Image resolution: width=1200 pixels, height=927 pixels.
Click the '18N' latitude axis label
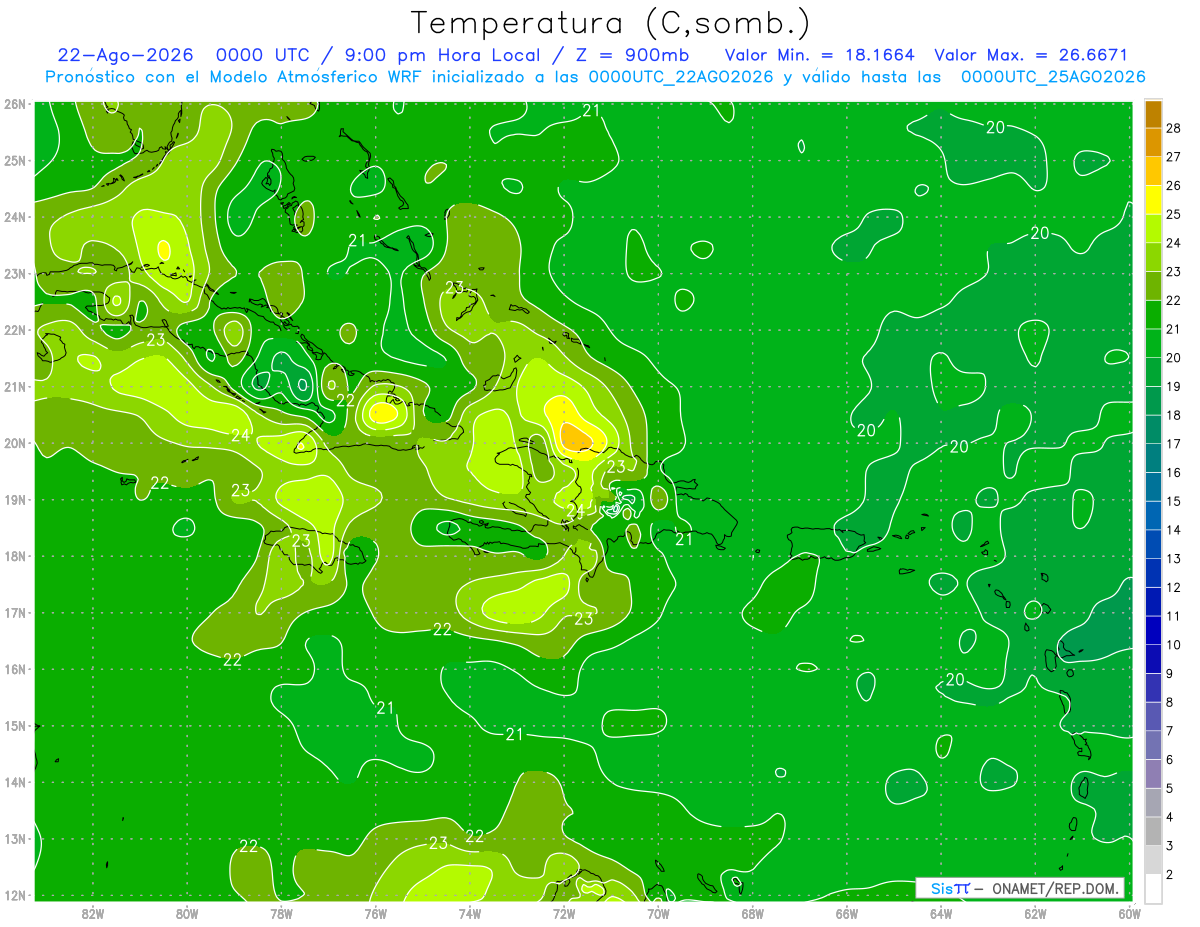(x=15, y=556)
